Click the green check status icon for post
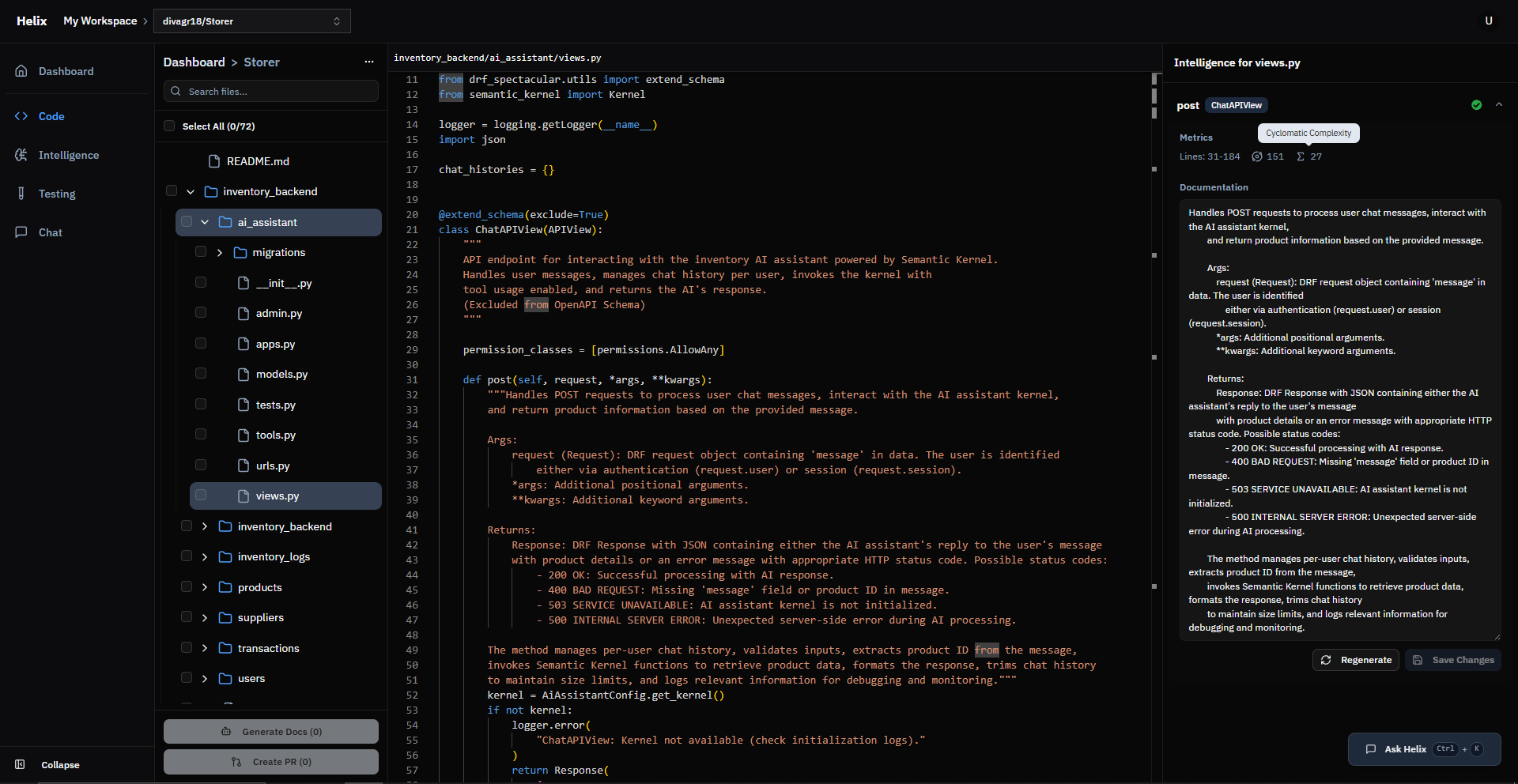This screenshot has height=784, width=1518. point(1476,105)
